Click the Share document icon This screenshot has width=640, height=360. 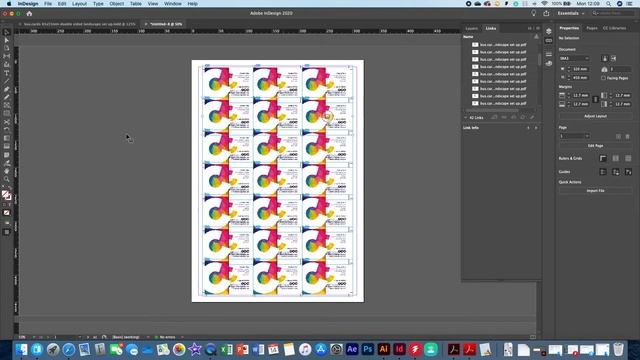(546, 13)
